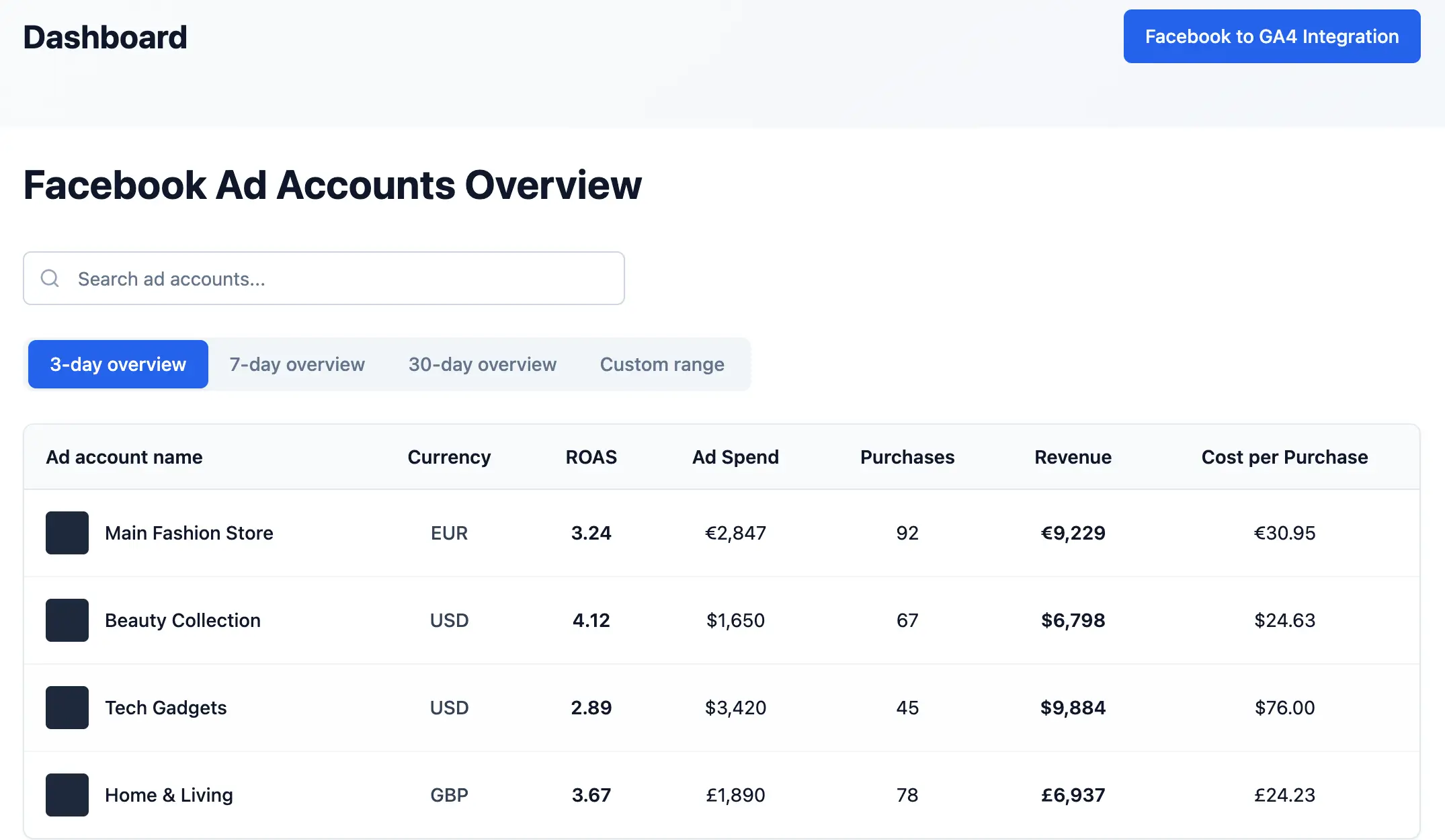Open Home & Living account name

169,795
